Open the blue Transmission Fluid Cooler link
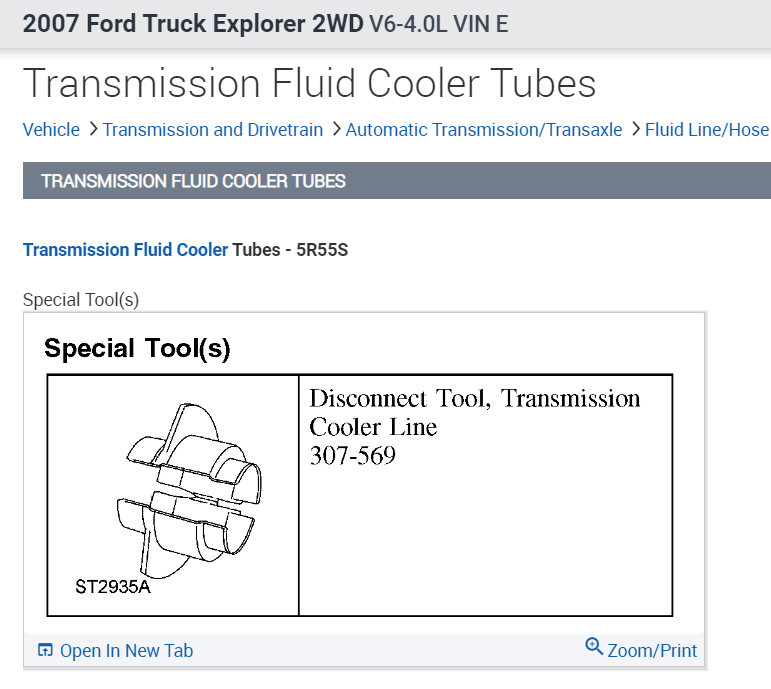Viewport: 771px width, 689px height. [126, 250]
